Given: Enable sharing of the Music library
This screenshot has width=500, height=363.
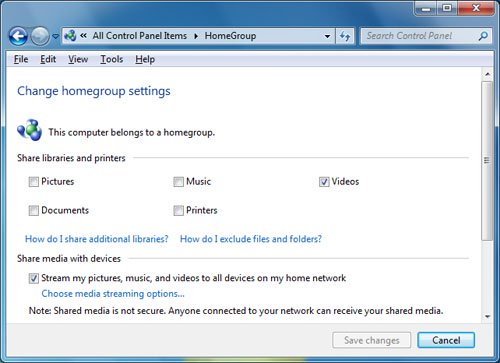Looking at the screenshot, I should click(178, 182).
